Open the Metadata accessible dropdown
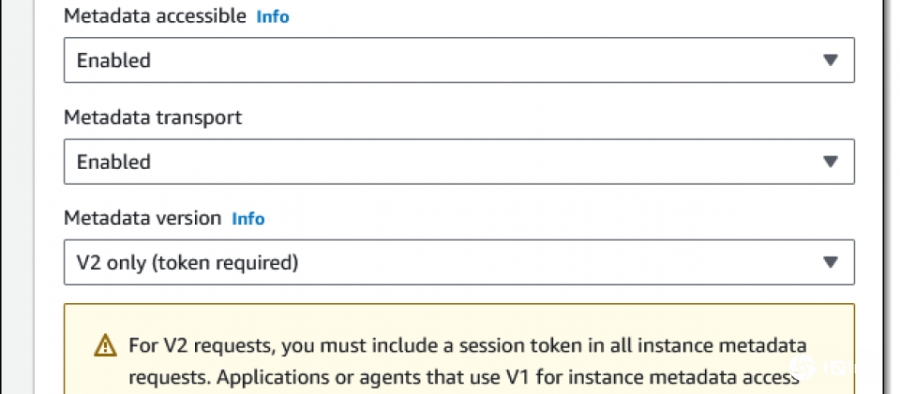The image size is (900, 394). (x=459, y=60)
